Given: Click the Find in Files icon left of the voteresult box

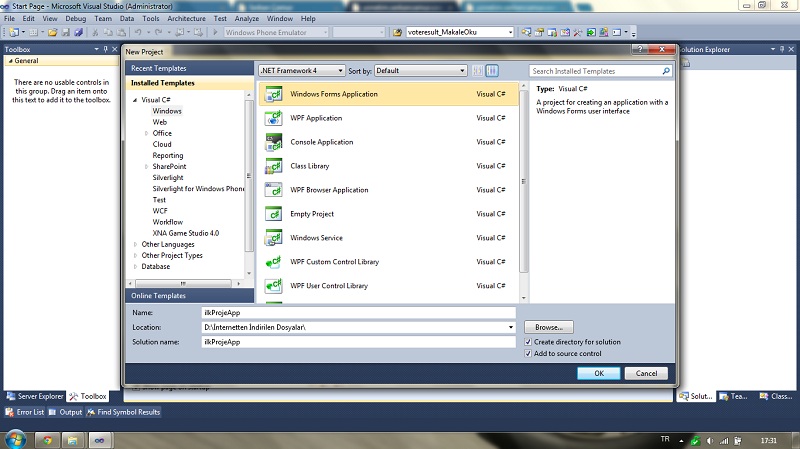Looking at the screenshot, I should (x=397, y=32).
